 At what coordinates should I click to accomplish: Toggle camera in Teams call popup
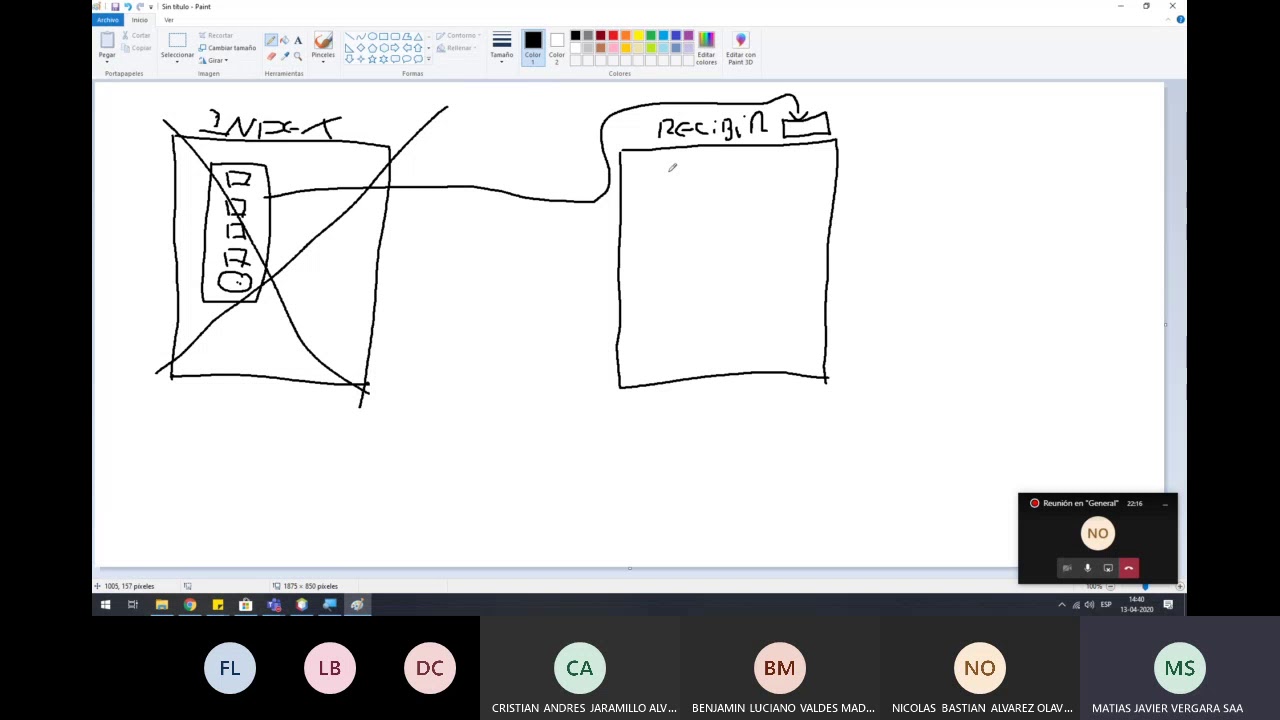pos(1067,568)
